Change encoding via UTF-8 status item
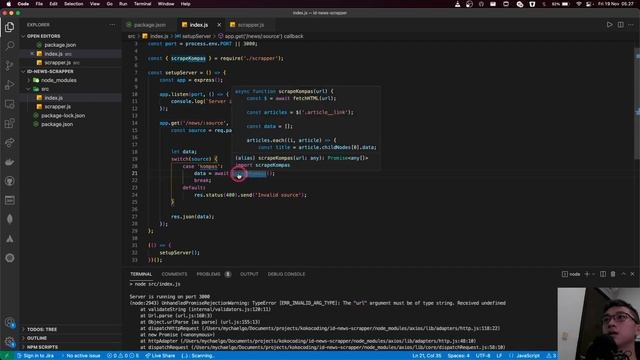 tap(483, 356)
